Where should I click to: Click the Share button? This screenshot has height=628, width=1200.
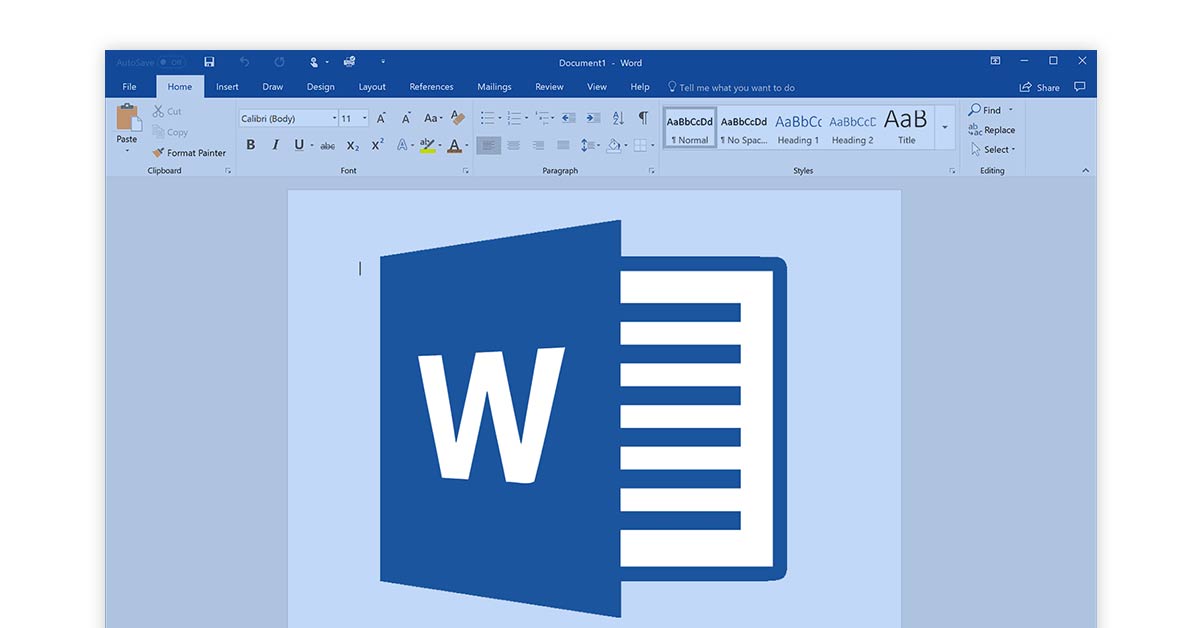click(x=1039, y=87)
